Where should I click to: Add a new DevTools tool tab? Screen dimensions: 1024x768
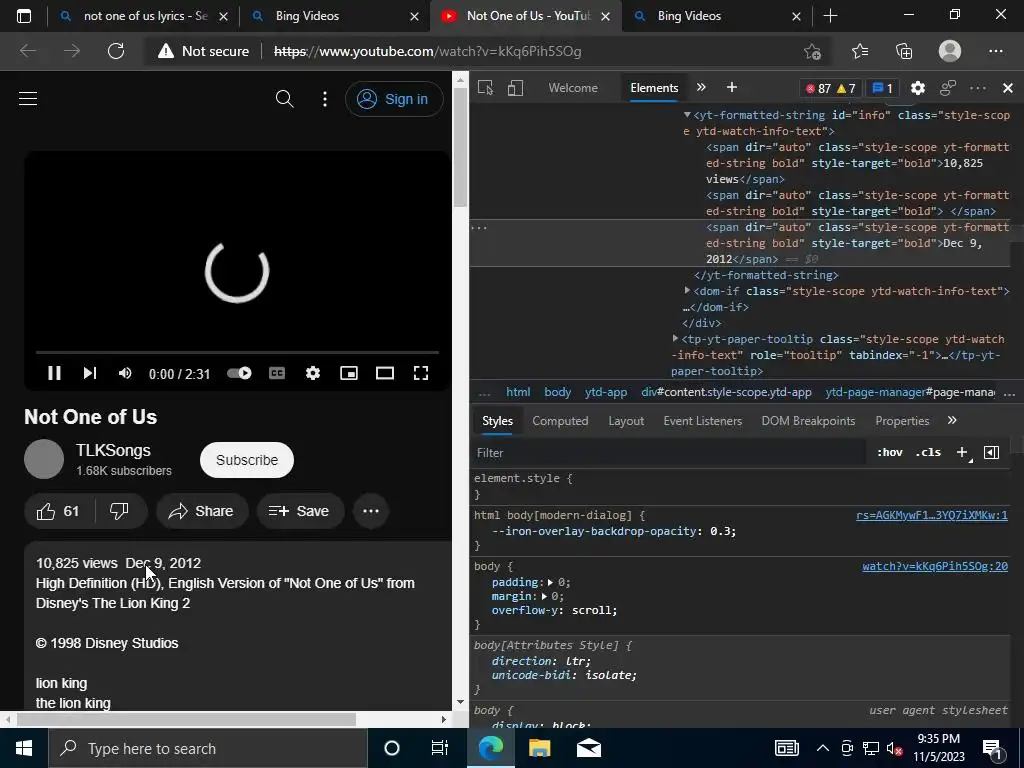[x=731, y=88]
